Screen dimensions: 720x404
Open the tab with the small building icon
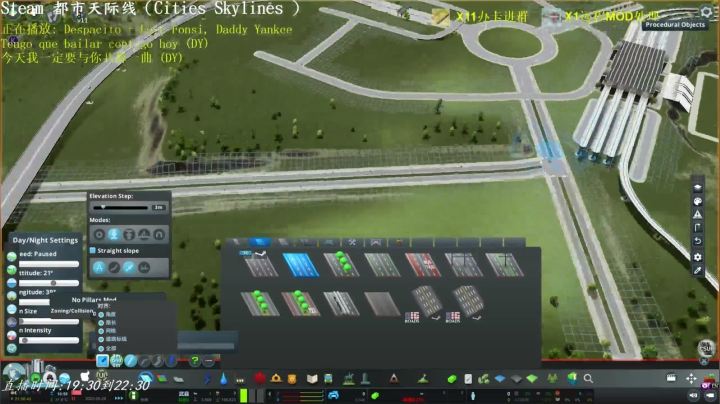pyautogui.click(x=399, y=242)
